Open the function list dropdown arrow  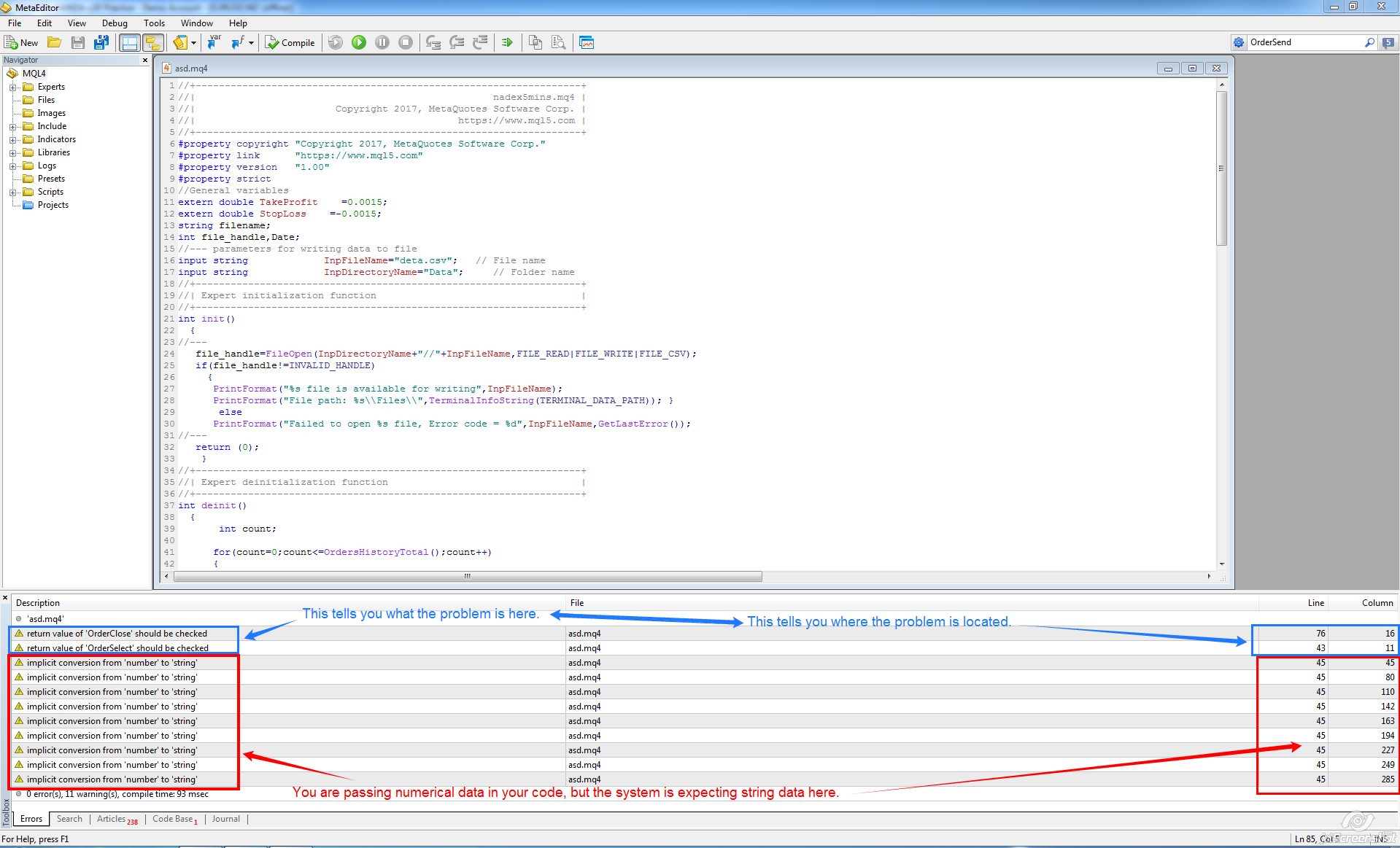pos(251,42)
